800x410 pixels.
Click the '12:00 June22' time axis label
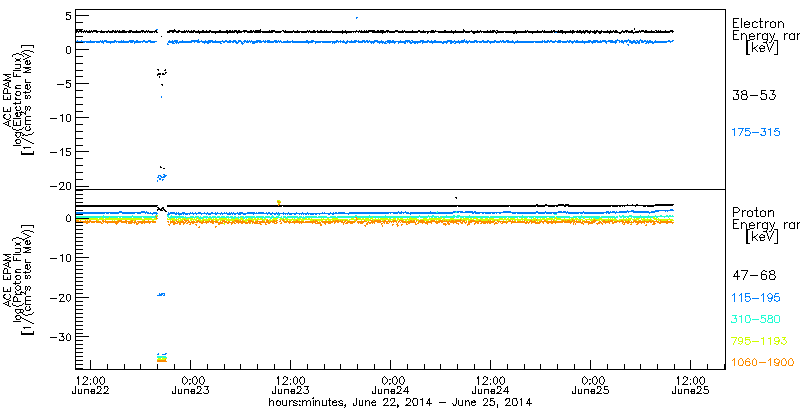coord(91,386)
